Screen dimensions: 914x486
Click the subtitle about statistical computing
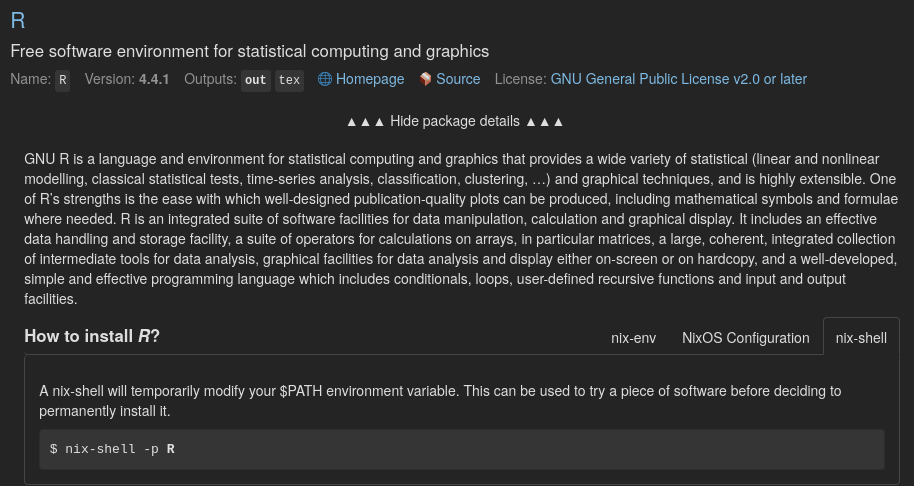(250, 51)
